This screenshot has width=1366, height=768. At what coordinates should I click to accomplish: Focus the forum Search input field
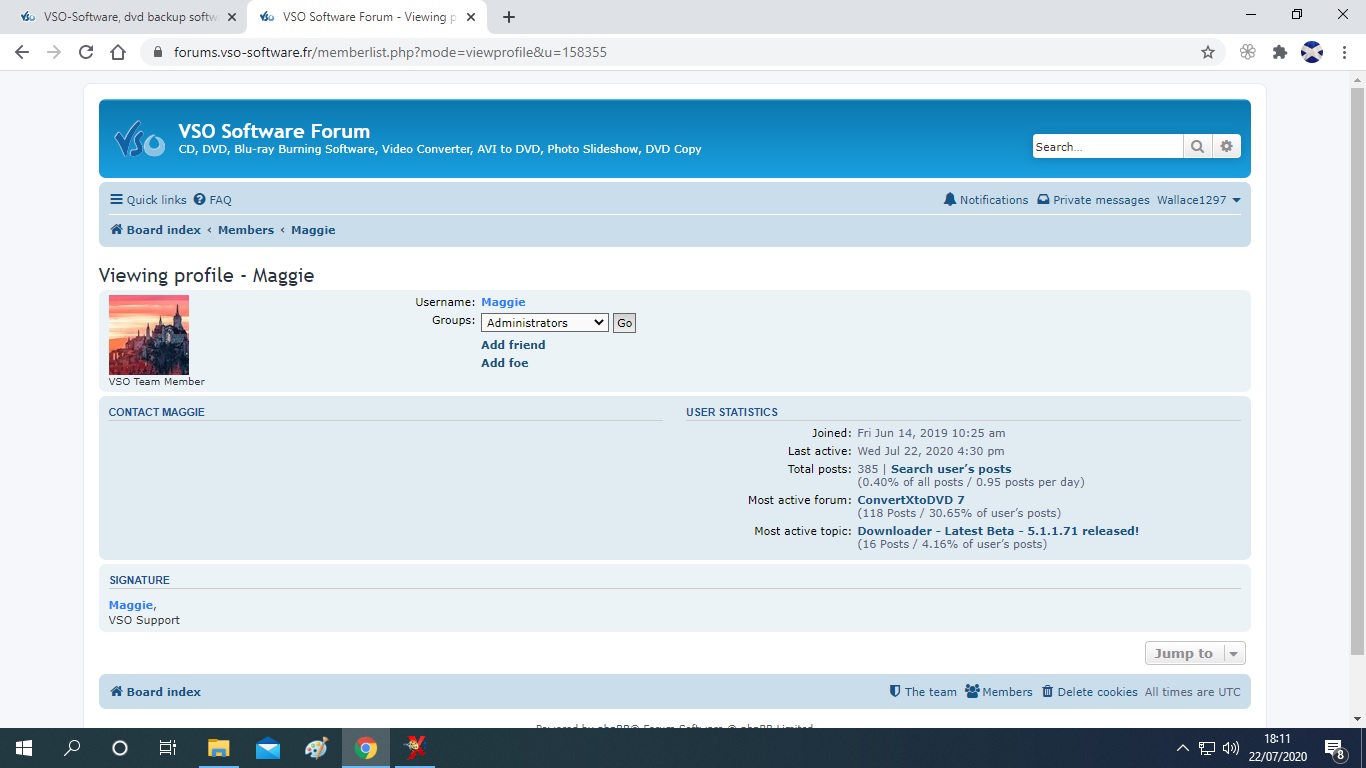(x=1108, y=146)
